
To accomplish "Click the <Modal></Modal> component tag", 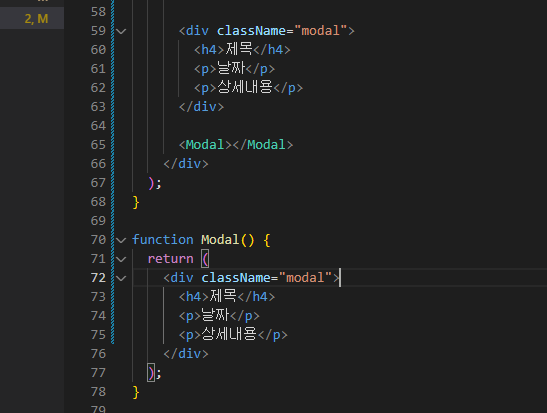I will click(x=236, y=145).
